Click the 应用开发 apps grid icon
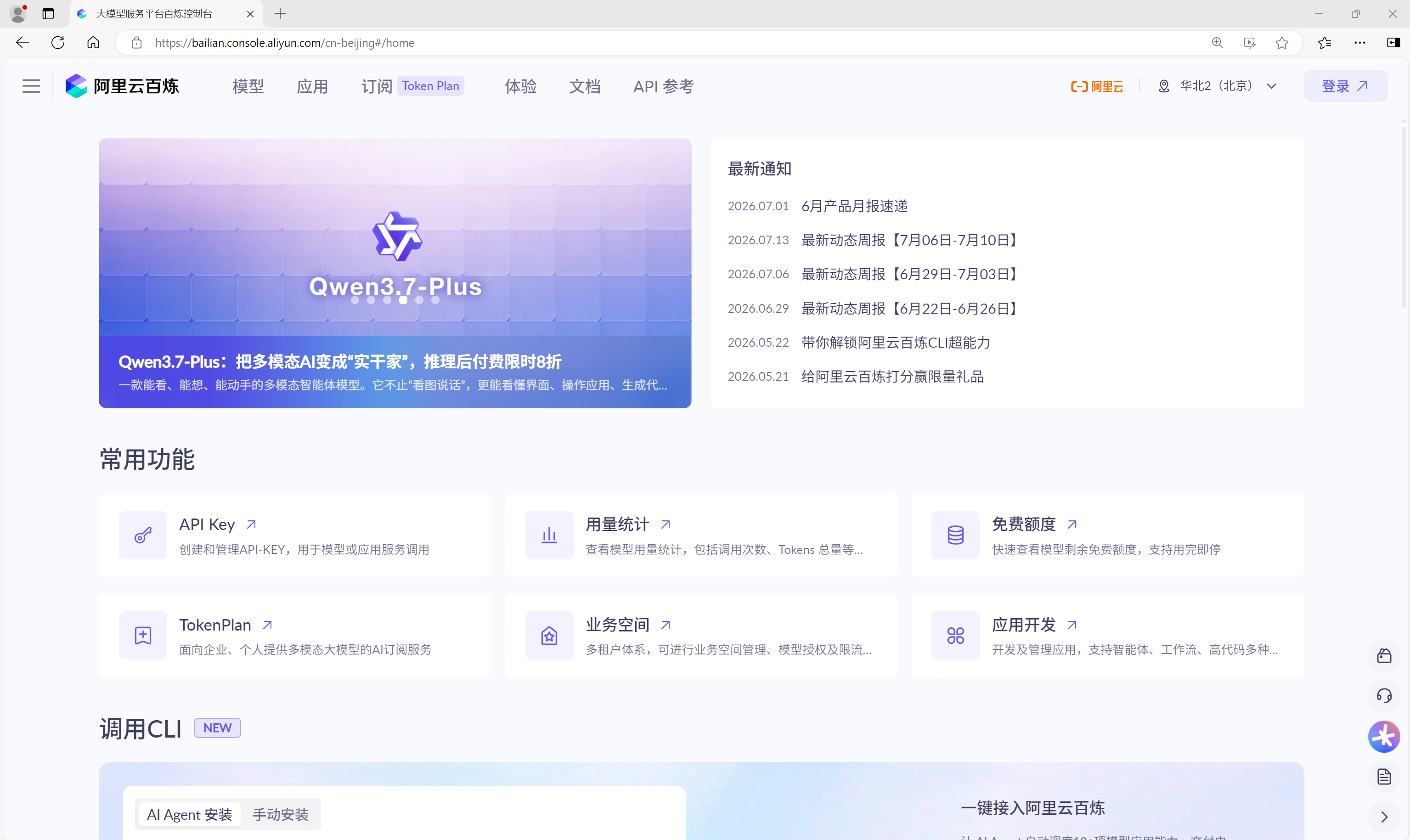 pyautogui.click(x=955, y=635)
